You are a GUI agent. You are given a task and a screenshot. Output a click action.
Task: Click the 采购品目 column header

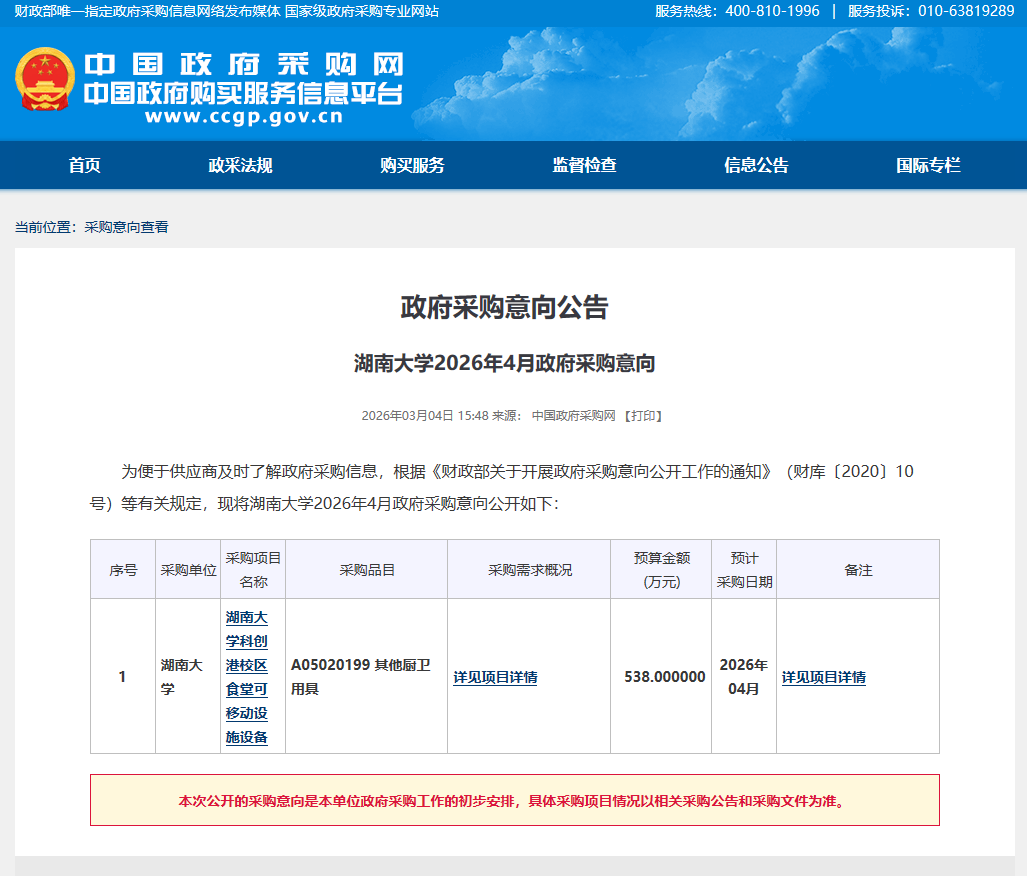click(x=367, y=570)
